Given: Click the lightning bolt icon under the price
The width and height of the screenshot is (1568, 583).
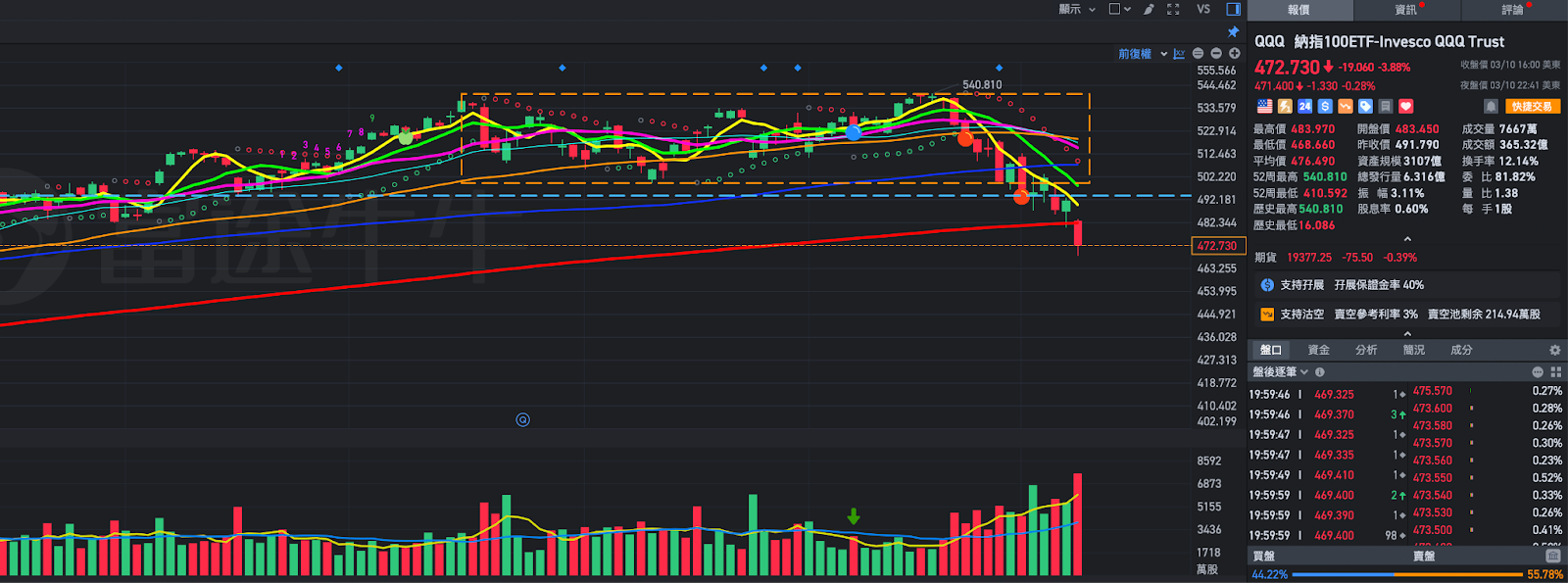Looking at the screenshot, I should point(1285,106).
